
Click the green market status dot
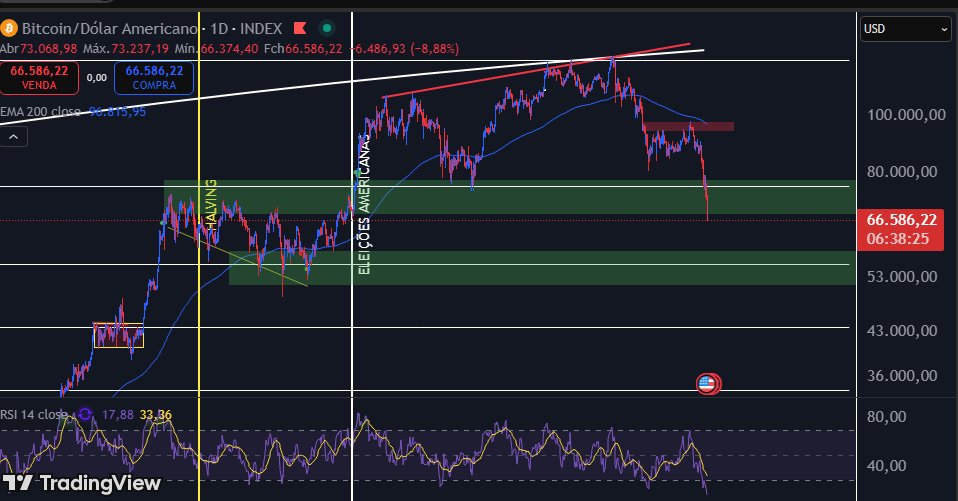[x=327, y=28]
